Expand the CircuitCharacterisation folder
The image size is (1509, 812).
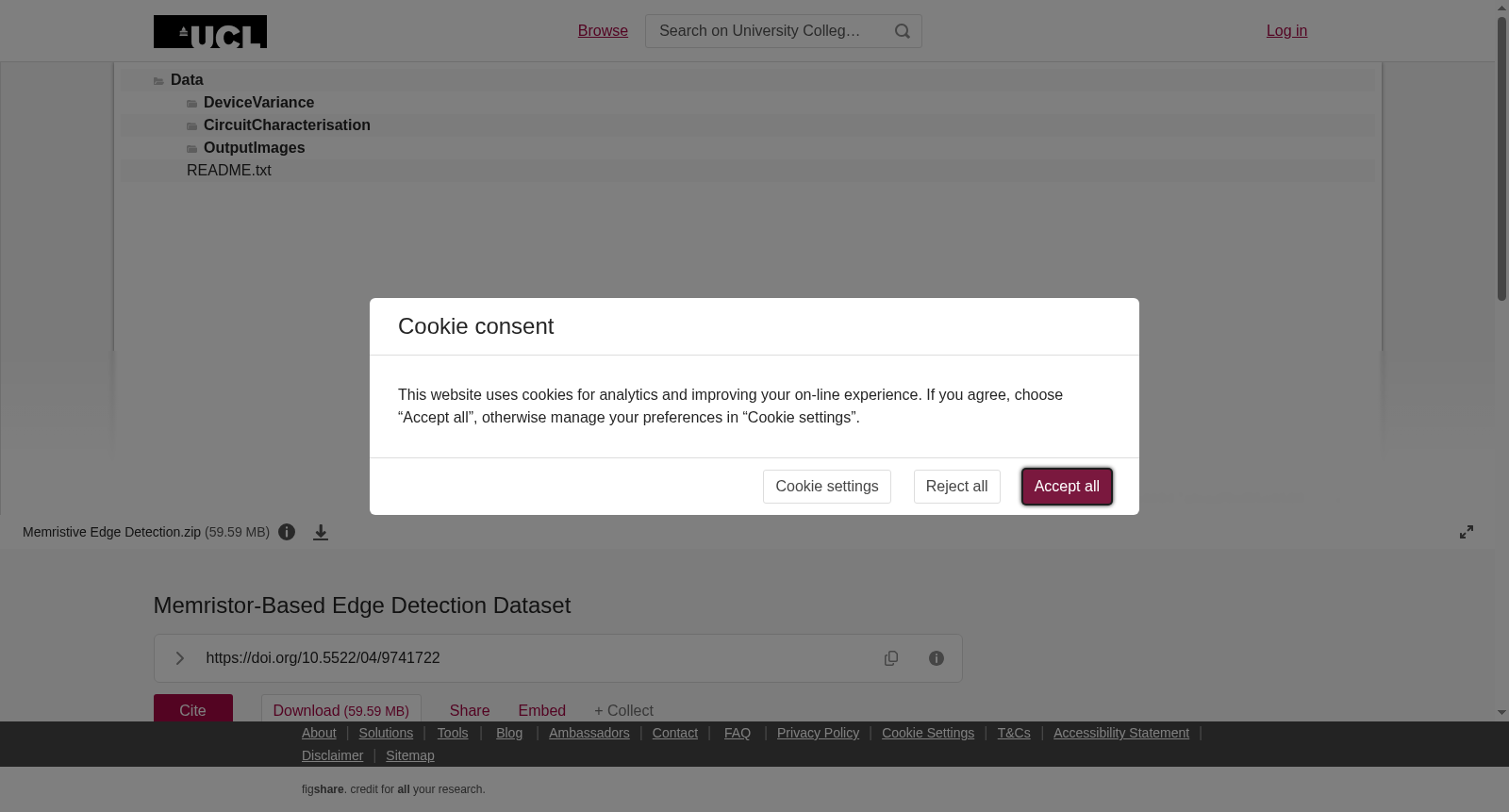(x=747, y=125)
